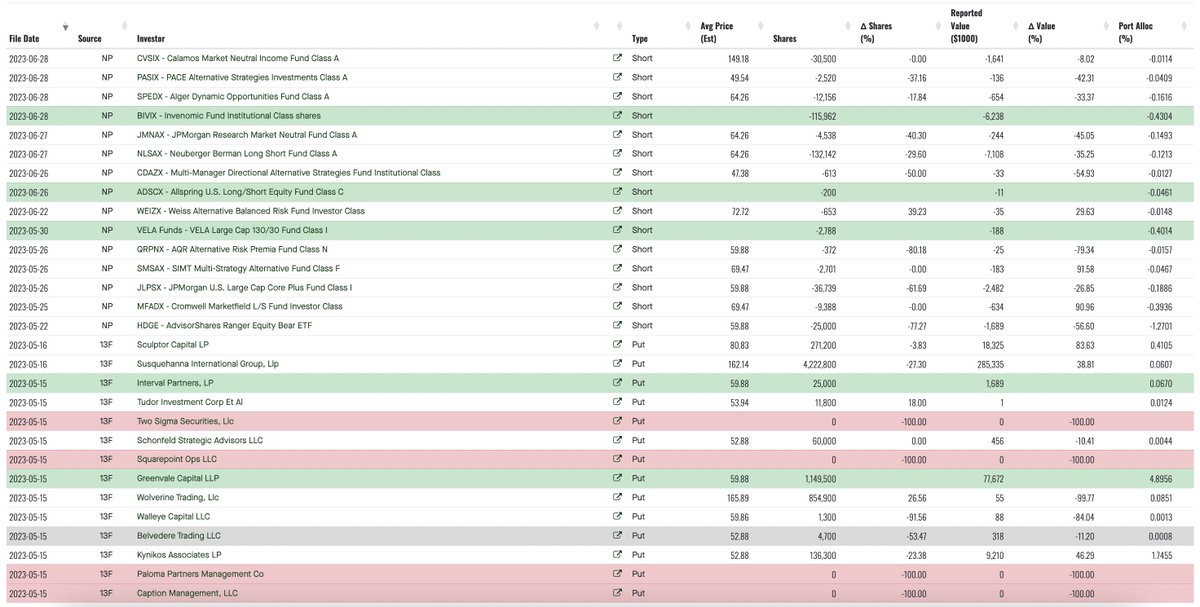Click external link icon for Kynikos Associates LP
1200x607 pixels.
pyautogui.click(x=617, y=555)
